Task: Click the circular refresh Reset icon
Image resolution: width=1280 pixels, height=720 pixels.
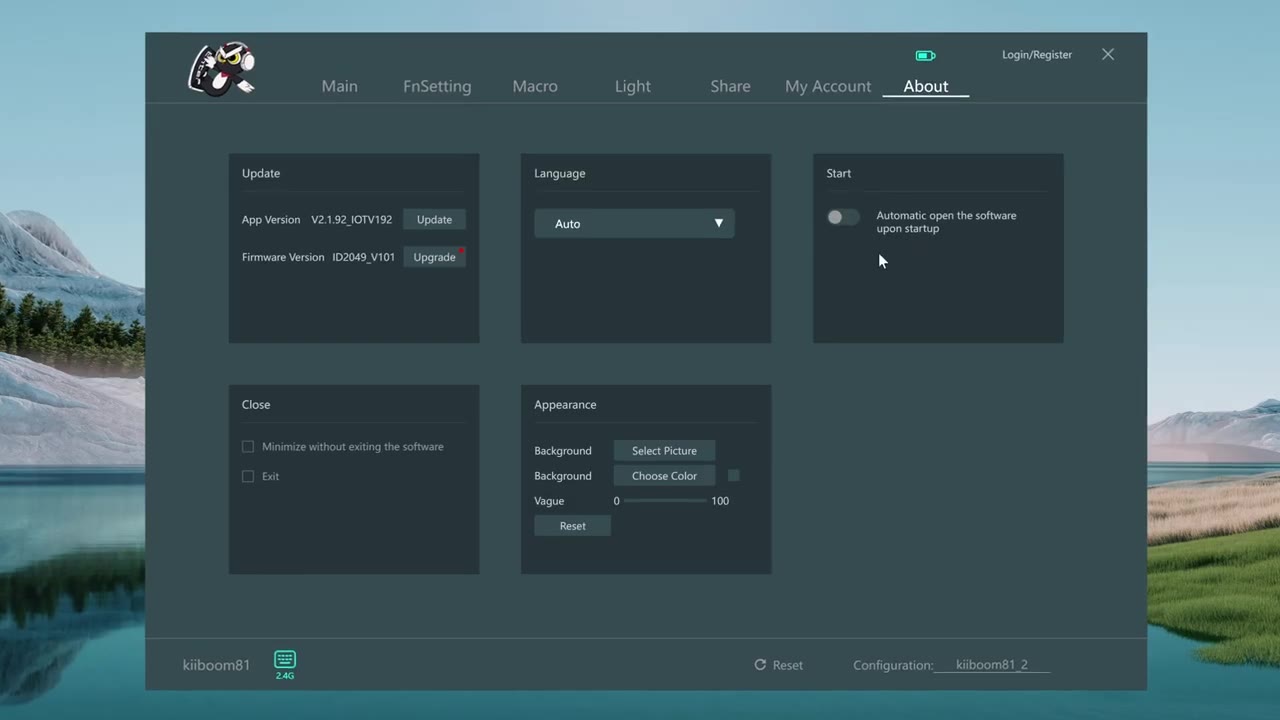Action: pos(760,664)
